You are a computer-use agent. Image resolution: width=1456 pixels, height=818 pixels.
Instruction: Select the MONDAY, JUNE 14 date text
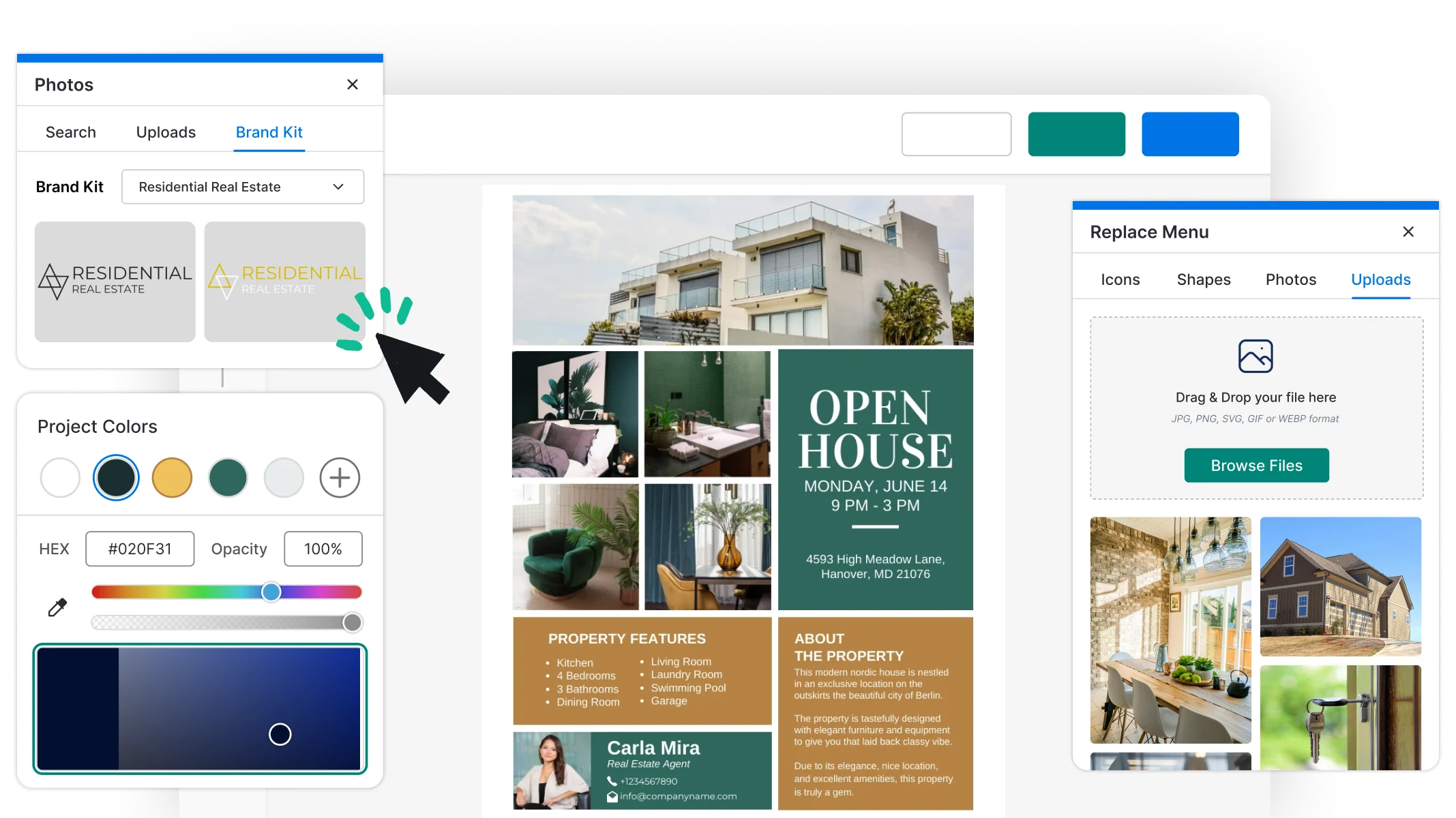coord(875,486)
